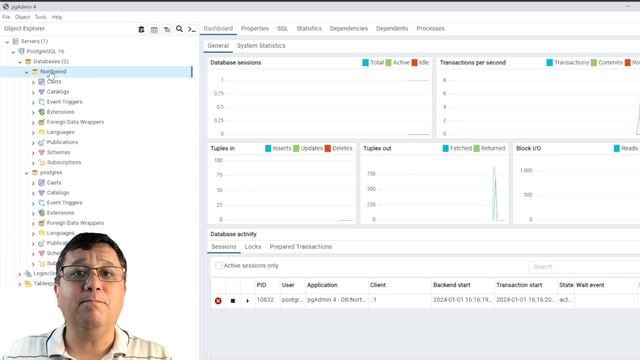Expand Schemas under Northwind

pos(33,153)
